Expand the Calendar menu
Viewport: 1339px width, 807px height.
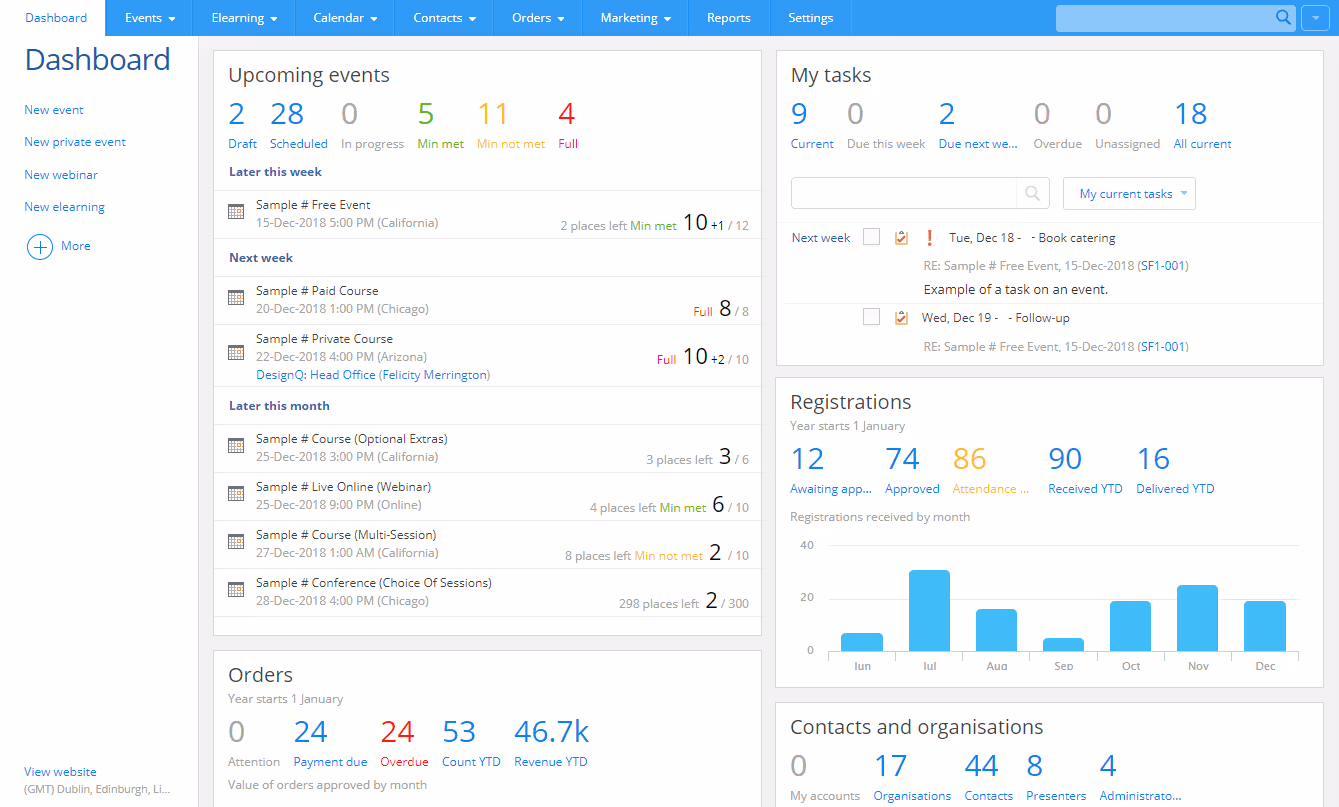345,18
